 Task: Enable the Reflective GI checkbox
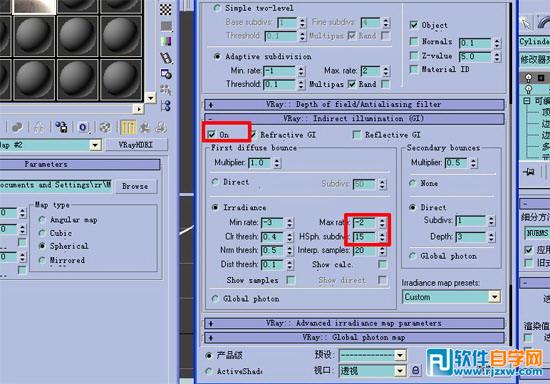[x=357, y=134]
